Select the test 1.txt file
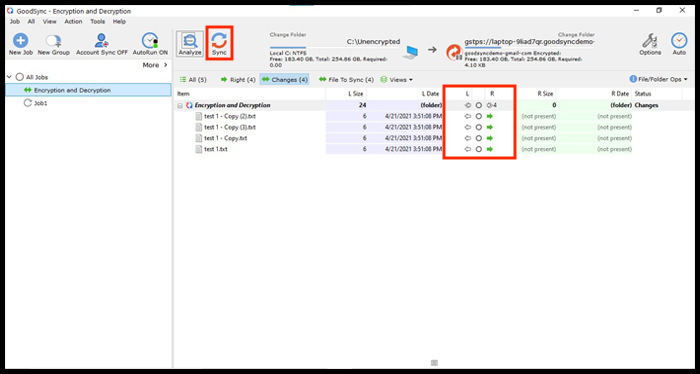 point(216,150)
